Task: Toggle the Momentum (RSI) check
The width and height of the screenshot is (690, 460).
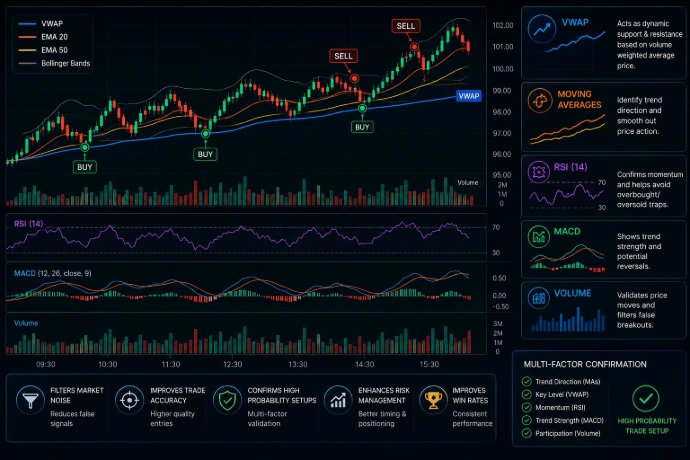Action: tap(526, 408)
